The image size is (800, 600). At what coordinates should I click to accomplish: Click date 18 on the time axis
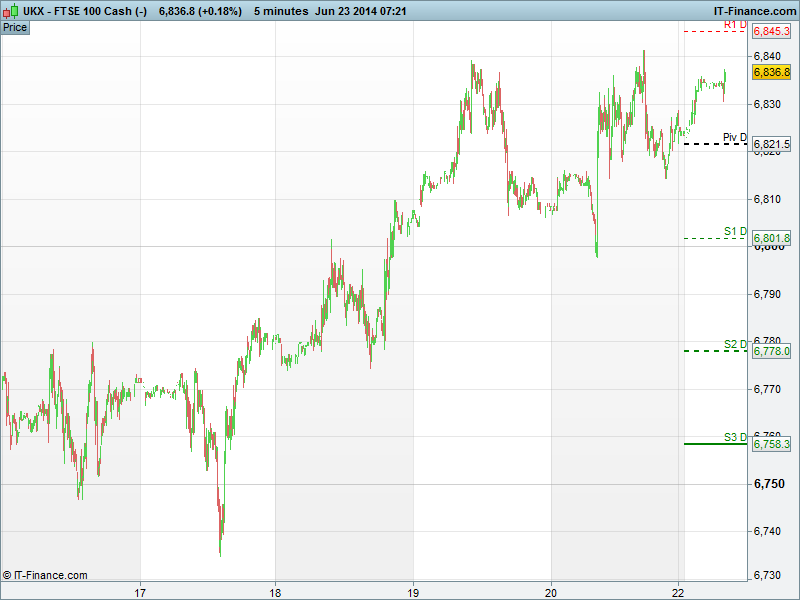[x=276, y=589]
